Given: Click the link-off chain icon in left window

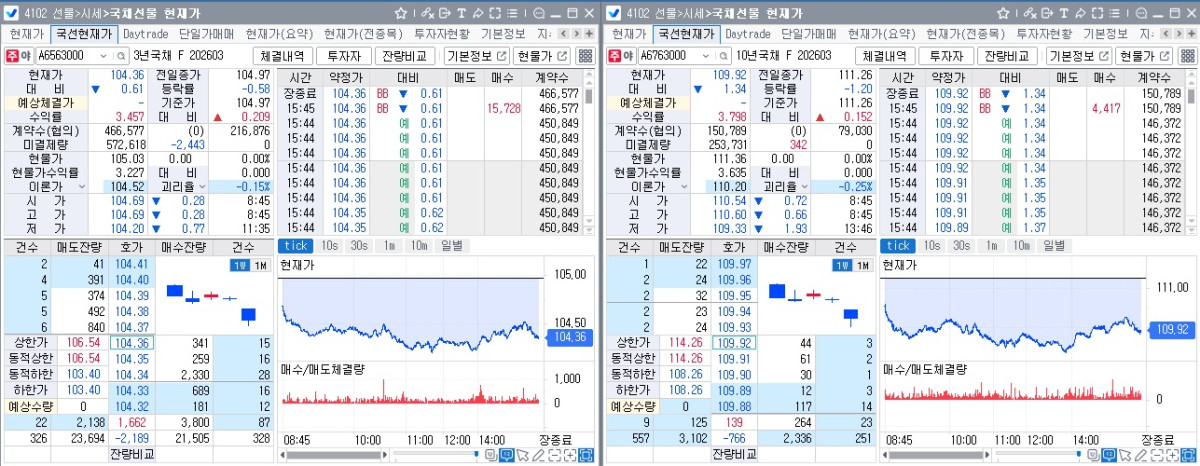Looking at the screenshot, I should coord(427,13).
